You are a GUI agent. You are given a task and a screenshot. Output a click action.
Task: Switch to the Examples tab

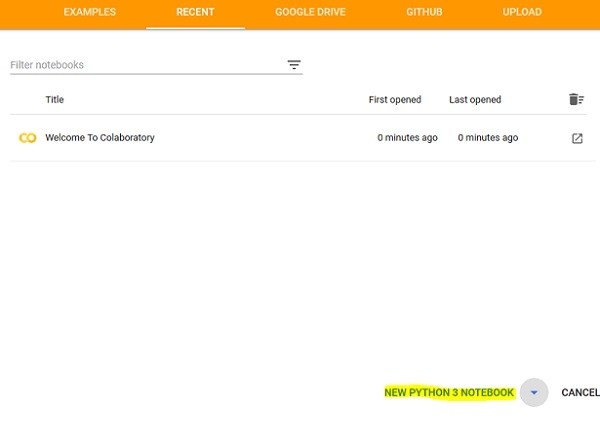[x=90, y=13]
